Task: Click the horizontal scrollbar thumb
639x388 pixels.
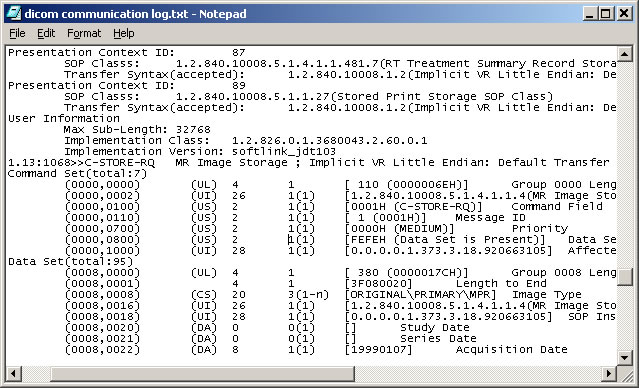Action: (203, 373)
